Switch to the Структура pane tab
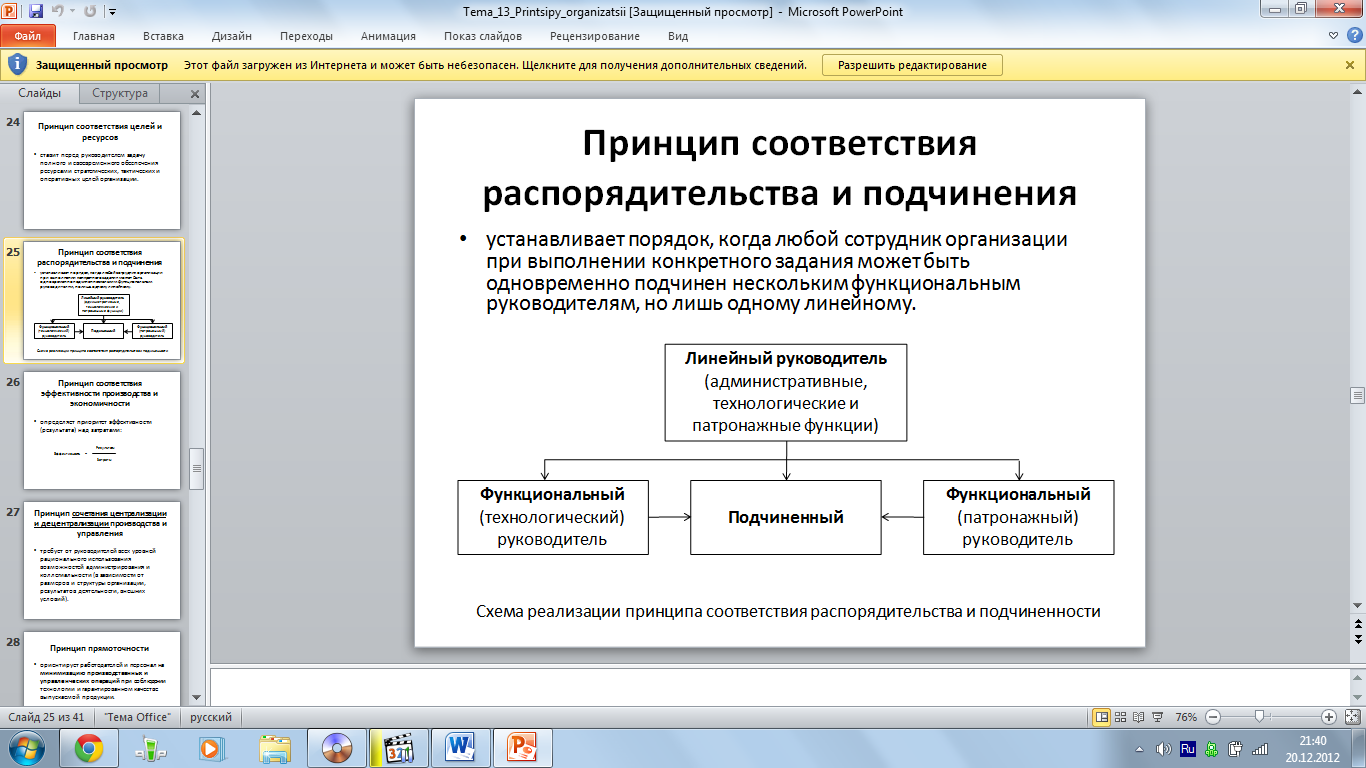The height and width of the screenshot is (768, 1366). (120, 93)
